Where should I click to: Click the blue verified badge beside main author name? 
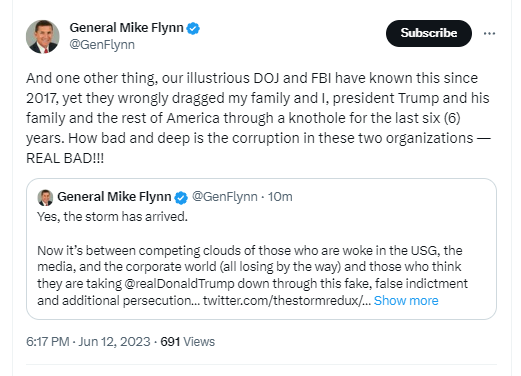[193, 28]
